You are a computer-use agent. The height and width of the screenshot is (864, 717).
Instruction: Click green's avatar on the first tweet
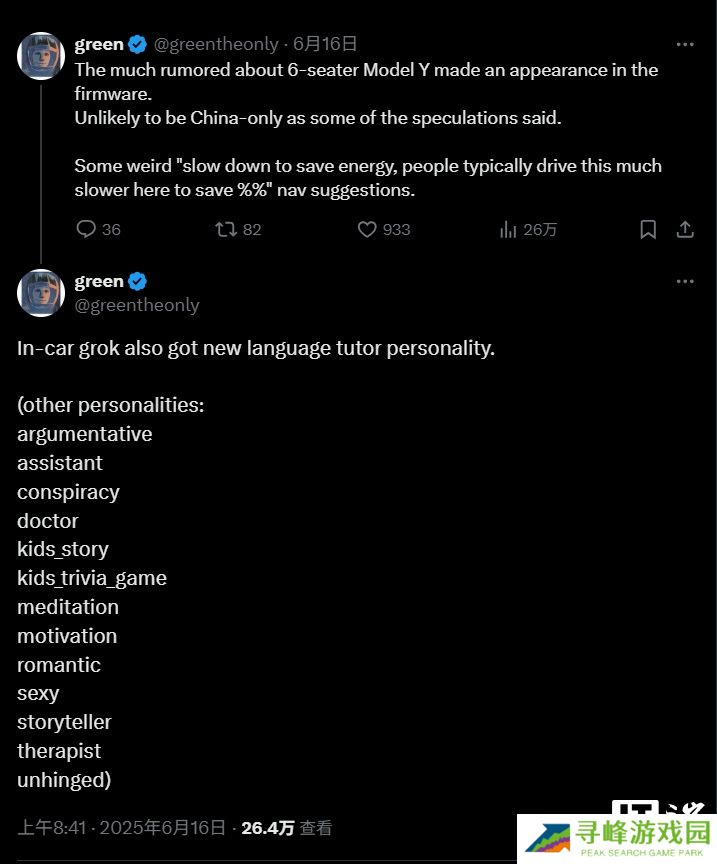tap(41, 55)
